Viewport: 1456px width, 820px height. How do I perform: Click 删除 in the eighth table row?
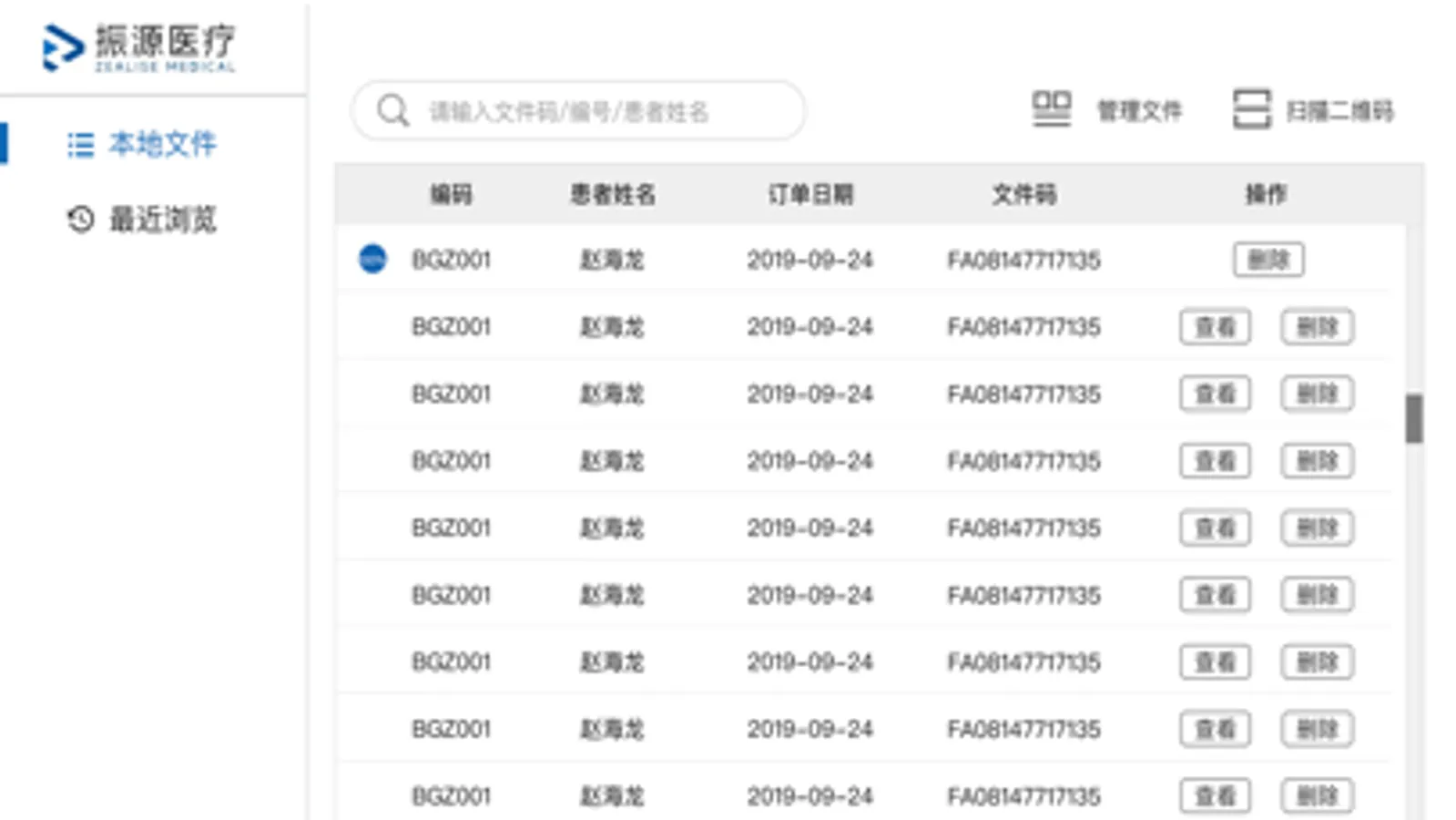click(x=1317, y=729)
